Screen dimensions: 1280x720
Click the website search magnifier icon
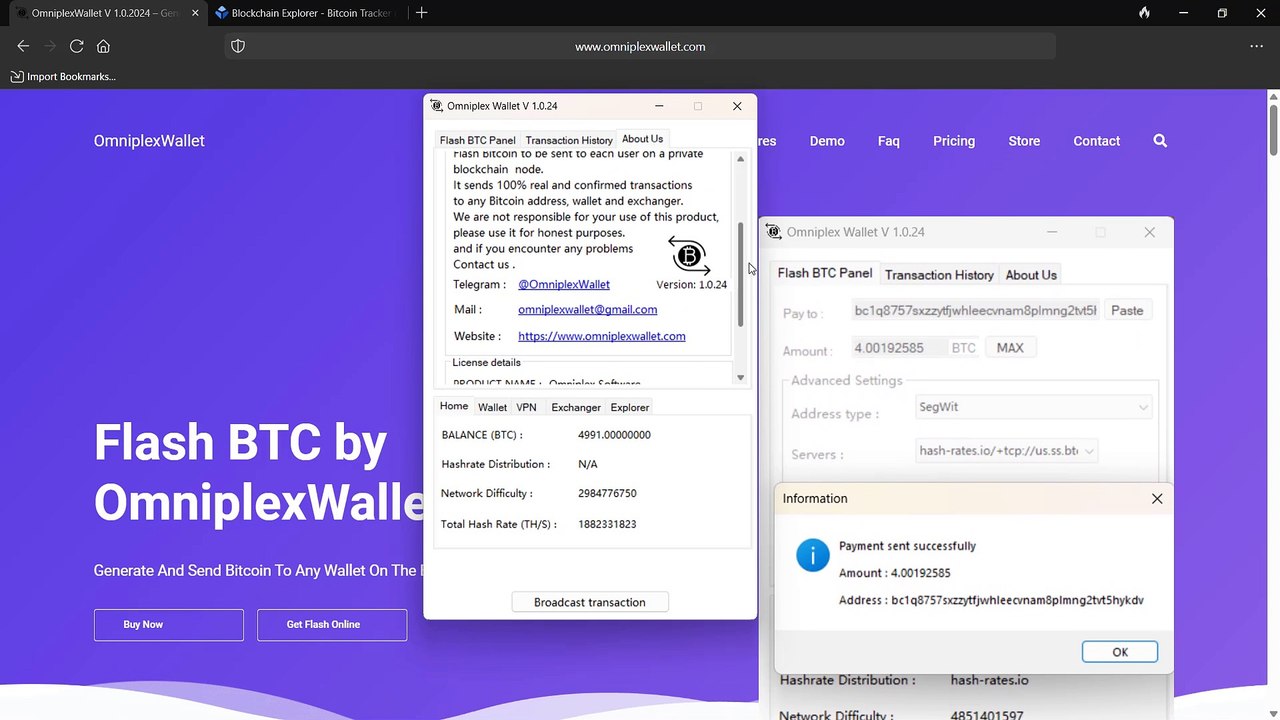click(x=1160, y=141)
